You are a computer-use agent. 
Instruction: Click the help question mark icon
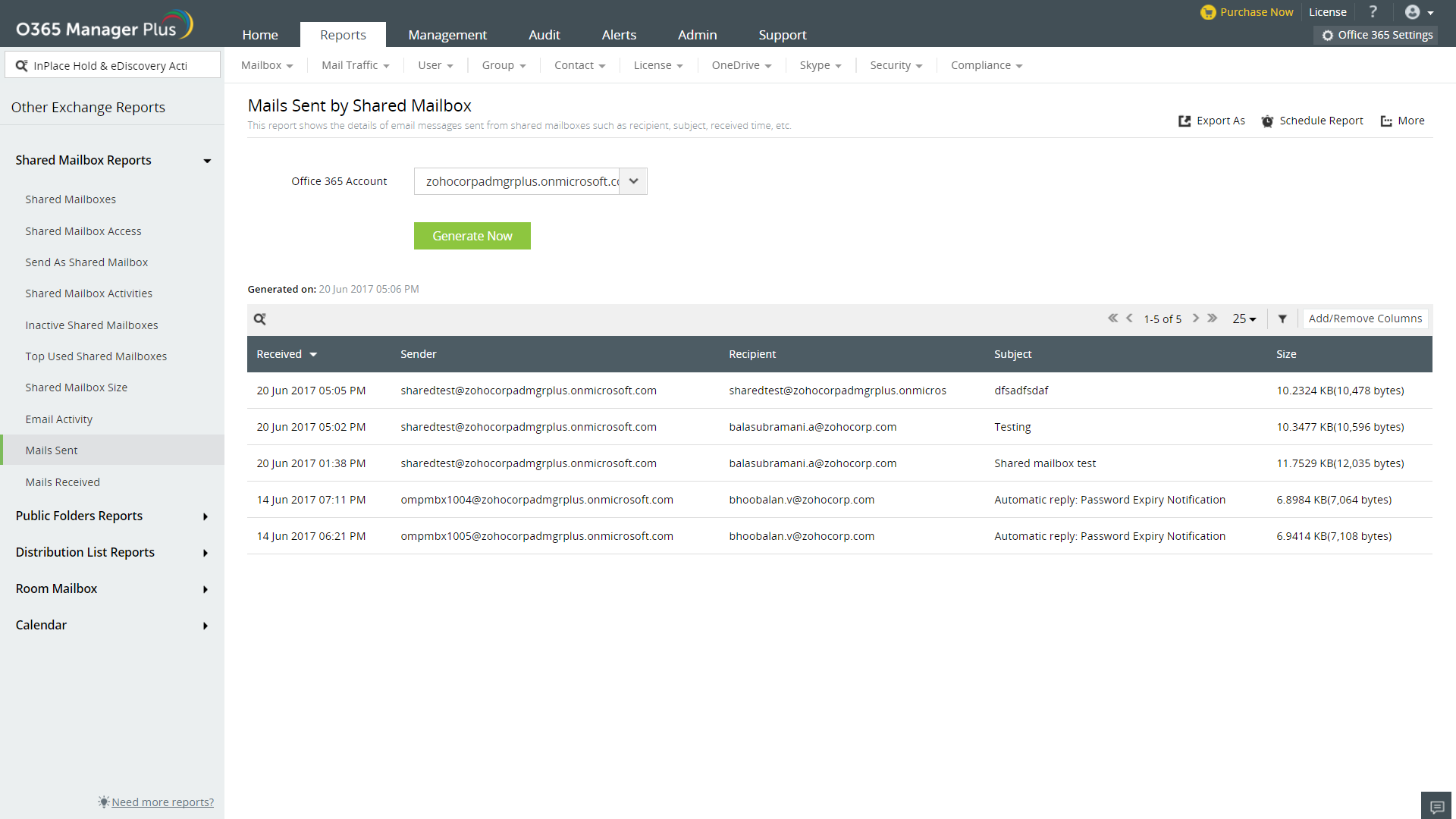click(x=1373, y=11)
